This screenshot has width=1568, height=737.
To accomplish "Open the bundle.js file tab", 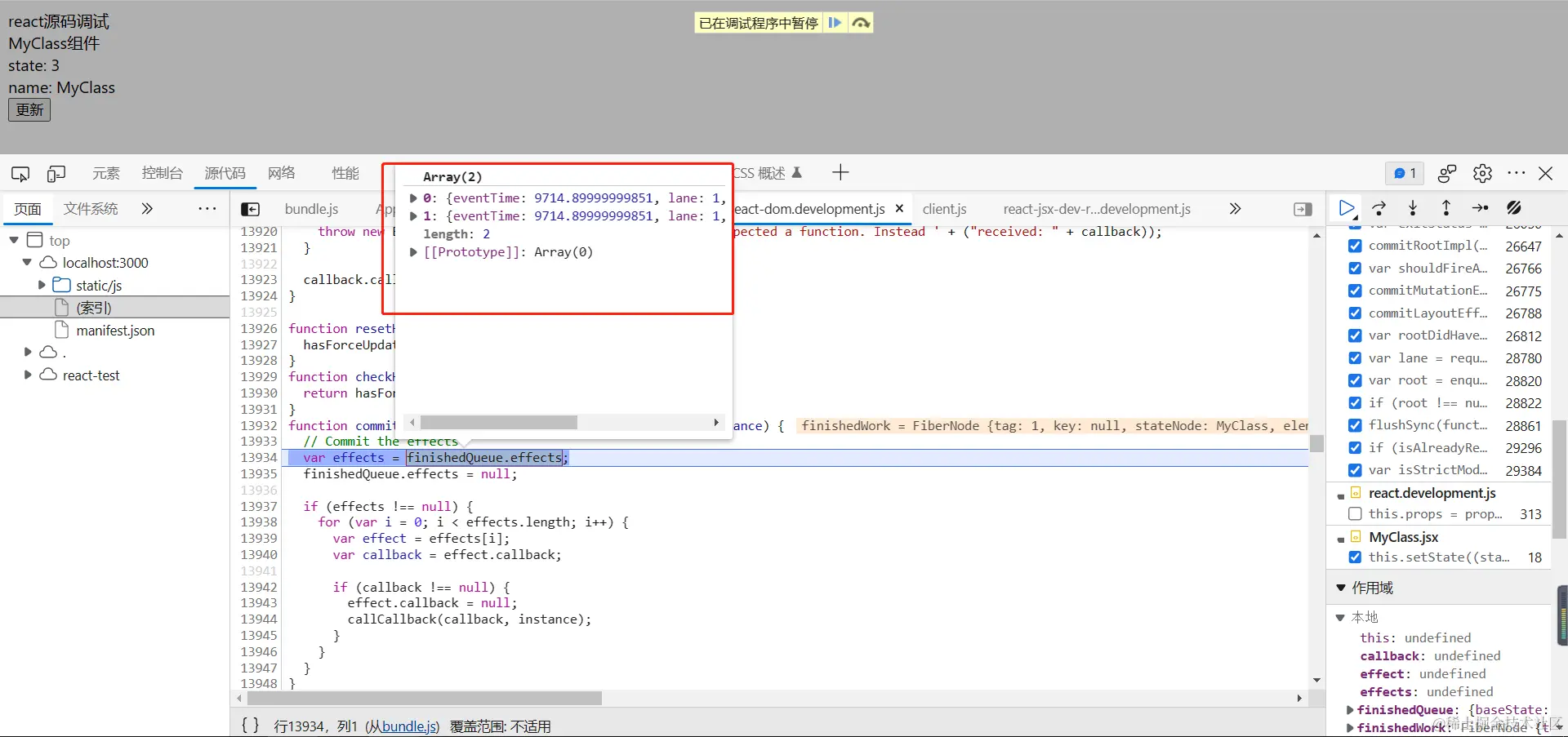I will [311, 209].
